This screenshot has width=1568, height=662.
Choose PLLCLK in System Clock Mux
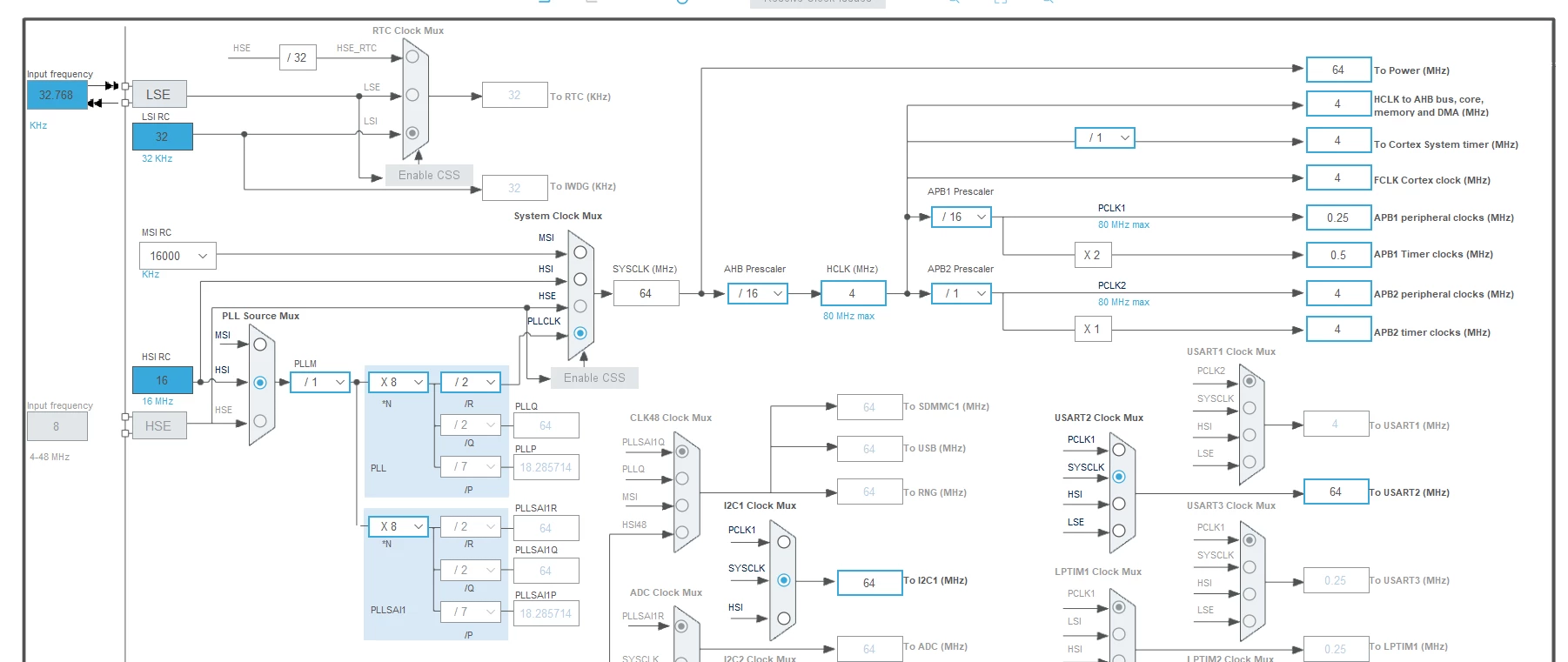click(x=580, y=333)
